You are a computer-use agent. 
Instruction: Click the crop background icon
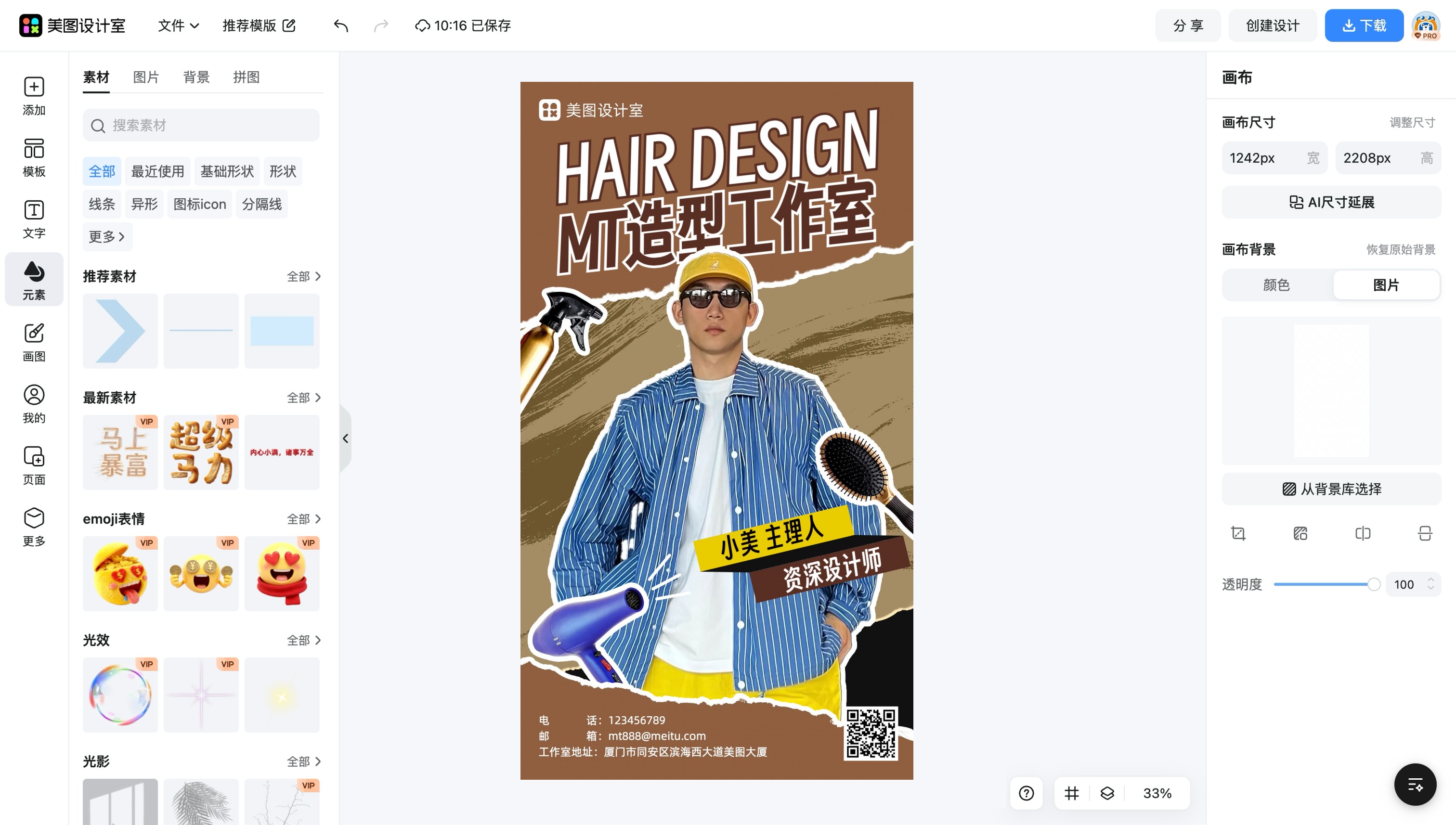[1238, 533]
